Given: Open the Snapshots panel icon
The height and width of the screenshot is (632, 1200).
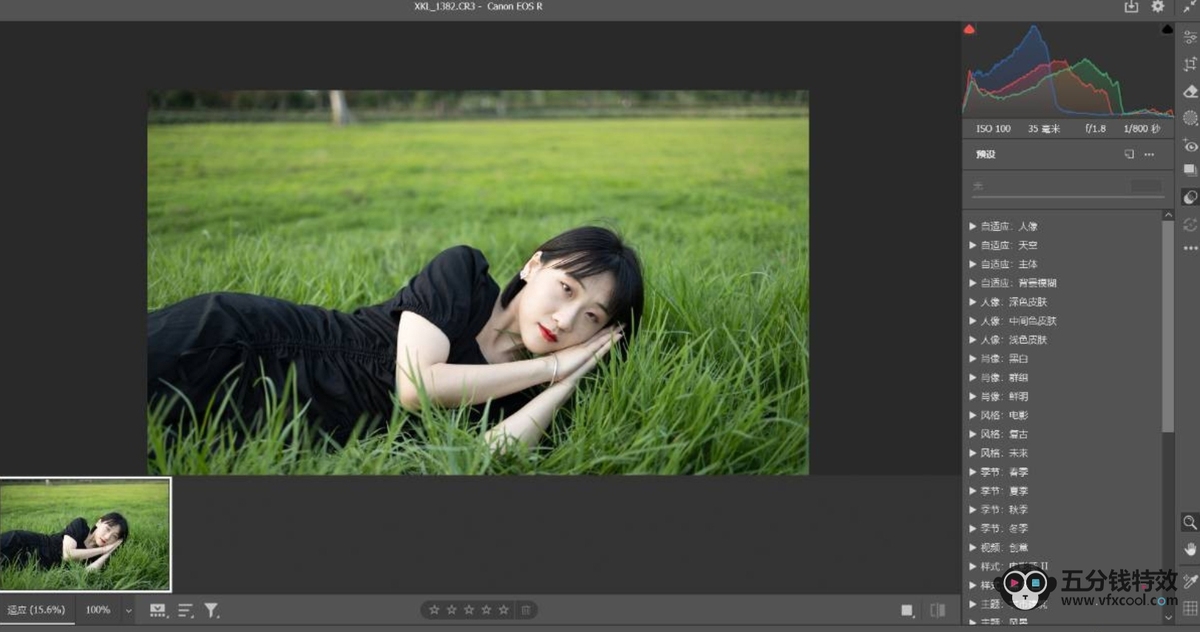Looking at the screenshot, I should (x=1190, y=170).
